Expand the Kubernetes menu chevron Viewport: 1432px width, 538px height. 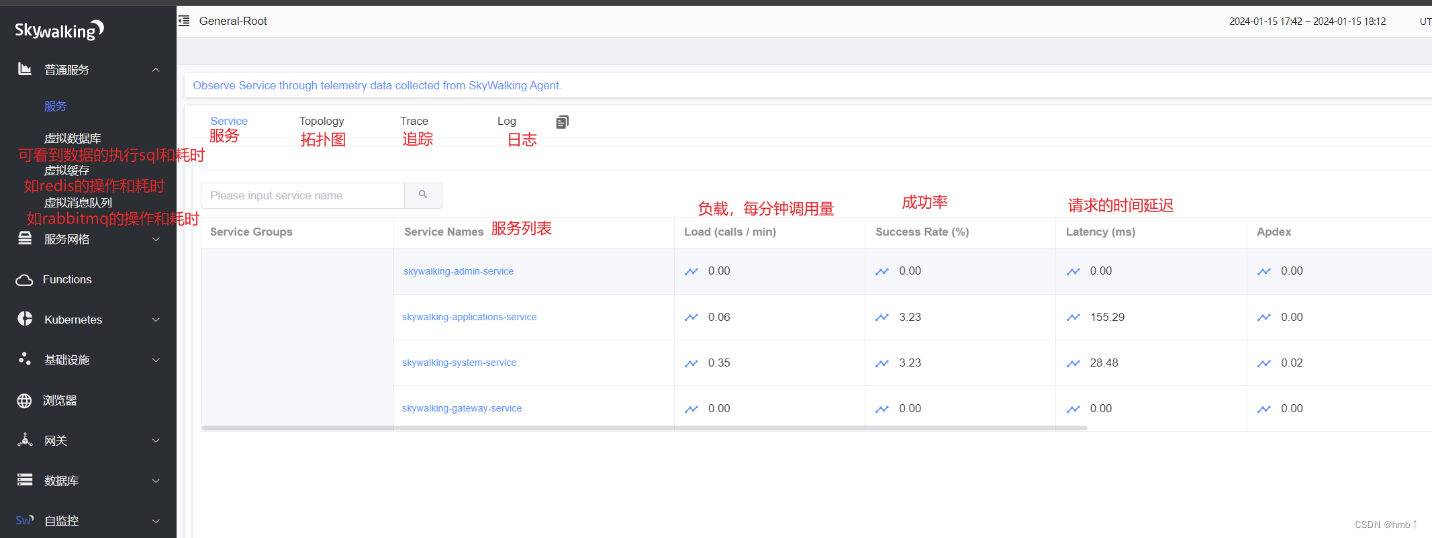[156, 320]
